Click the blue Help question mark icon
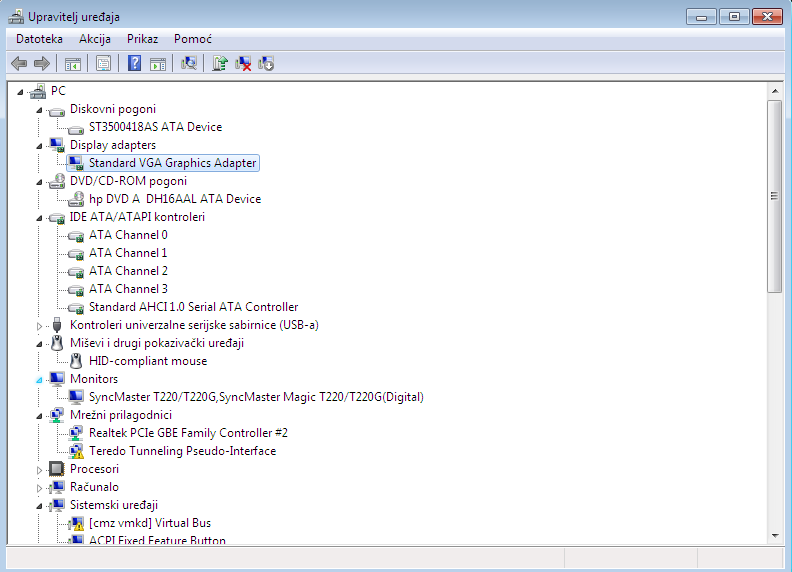 (134, 63)
